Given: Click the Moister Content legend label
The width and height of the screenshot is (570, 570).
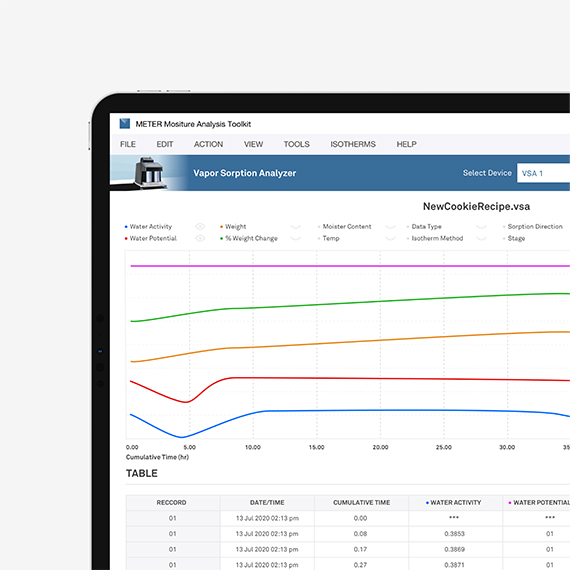Looking at the screenshot, I should tap(347, 226).
